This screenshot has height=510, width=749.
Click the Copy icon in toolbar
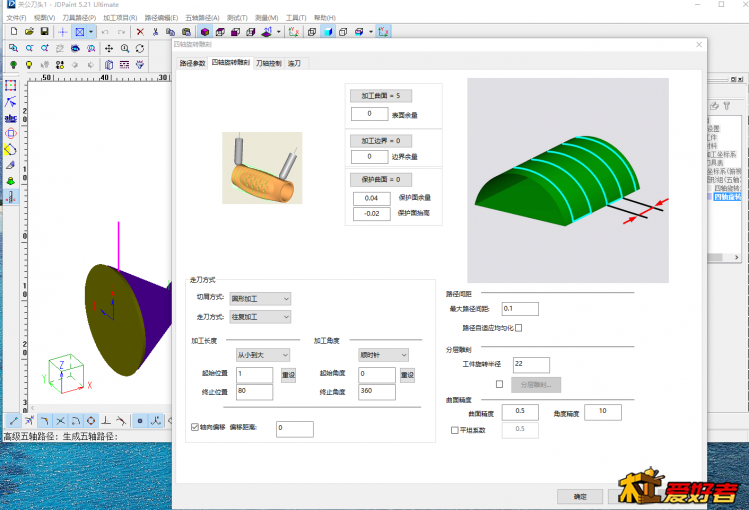click(171, 32)
